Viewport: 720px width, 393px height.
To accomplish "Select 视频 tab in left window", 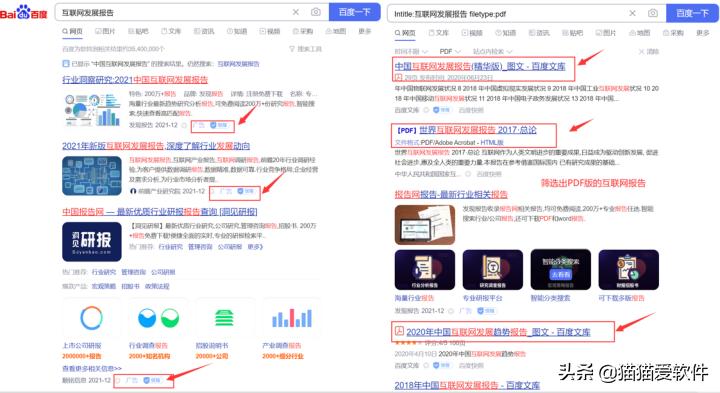I will [270, 31].
